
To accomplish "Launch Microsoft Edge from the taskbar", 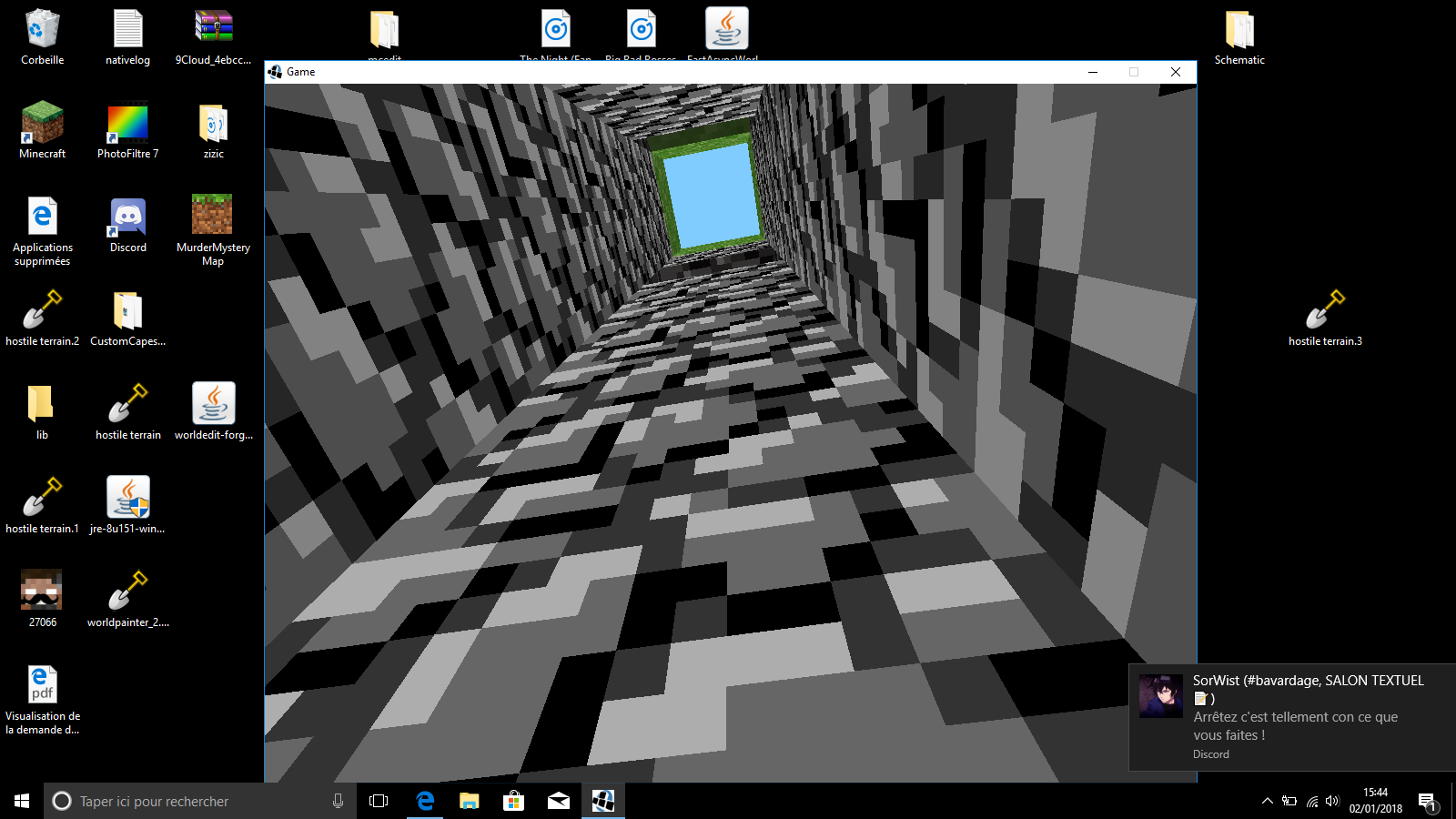I will [424, 801].
